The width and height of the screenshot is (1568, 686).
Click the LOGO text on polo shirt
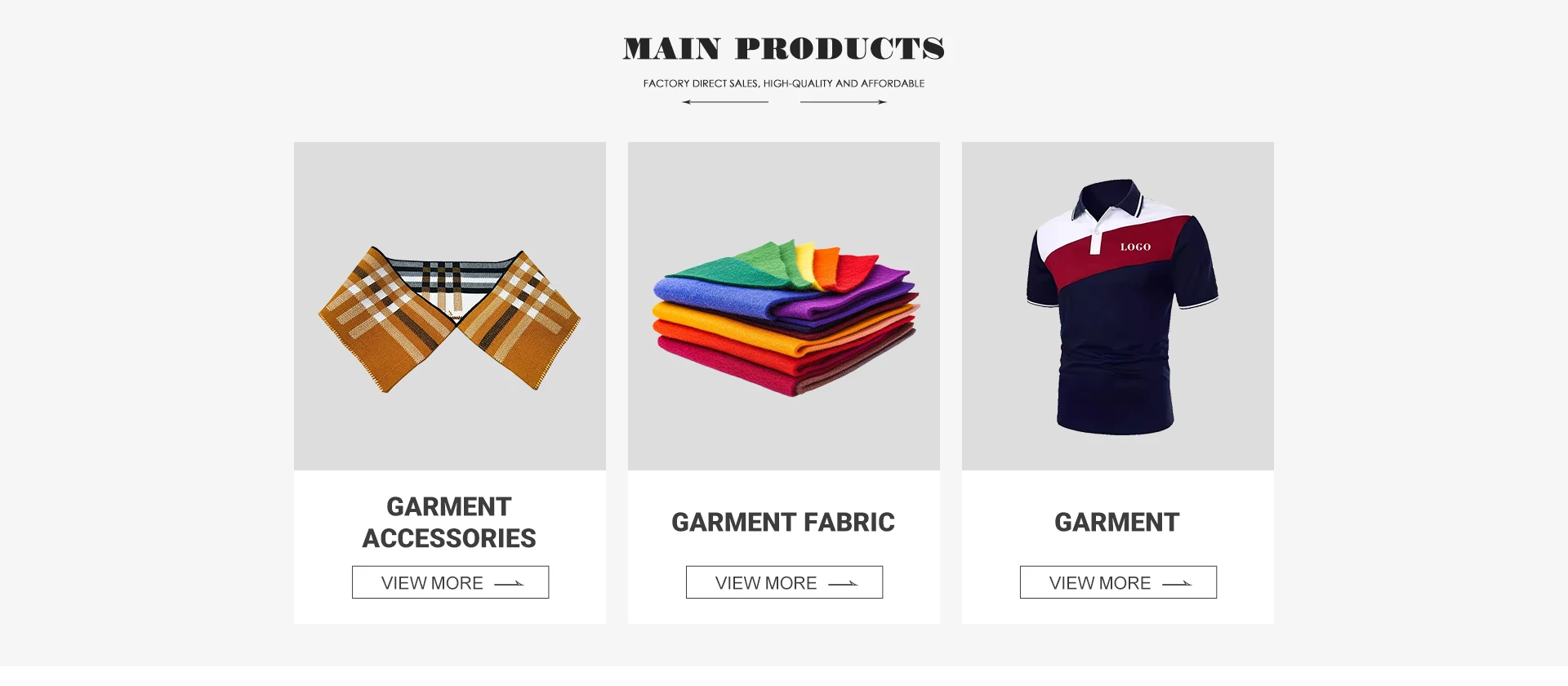[1135, 247]
